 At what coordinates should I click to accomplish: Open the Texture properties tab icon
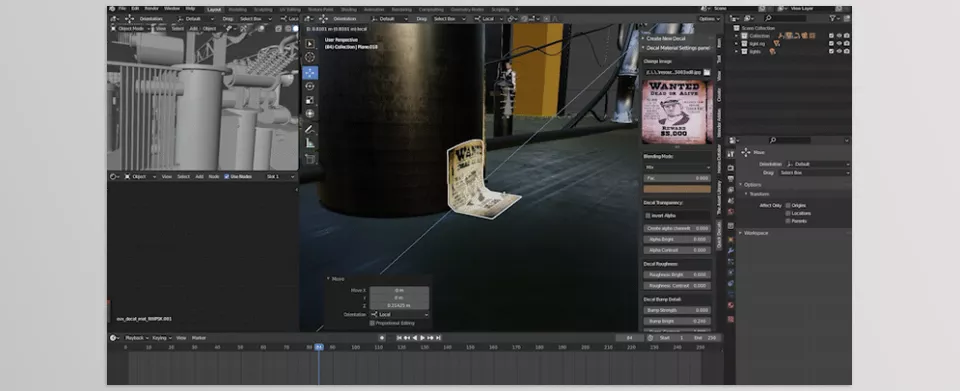(x=730, y=319)
